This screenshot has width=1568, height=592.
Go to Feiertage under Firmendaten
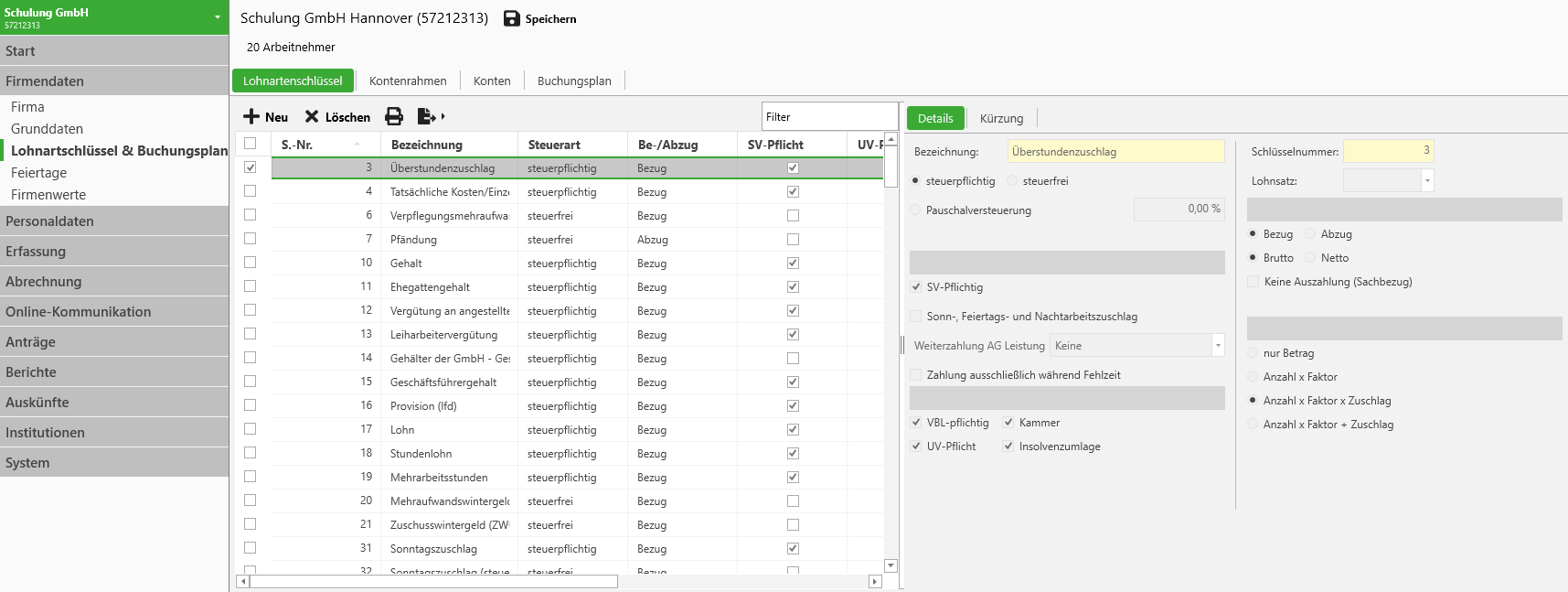tap(38, 173)
